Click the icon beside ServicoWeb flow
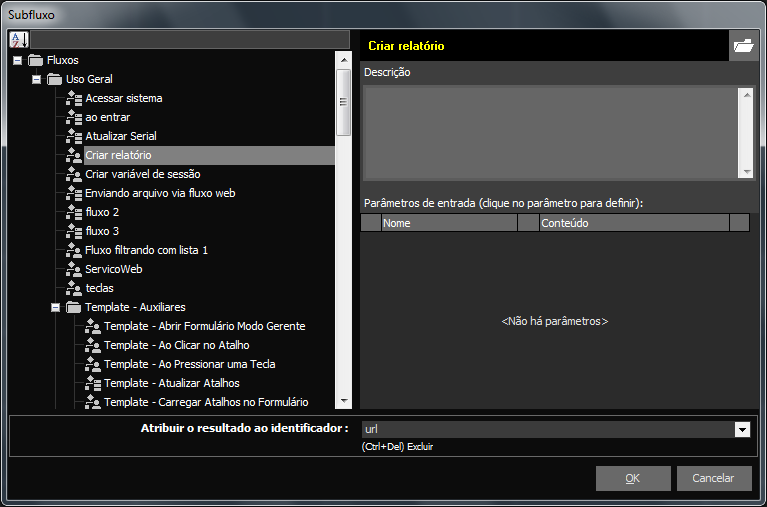 pyautogui.click(x=73, y=269)
